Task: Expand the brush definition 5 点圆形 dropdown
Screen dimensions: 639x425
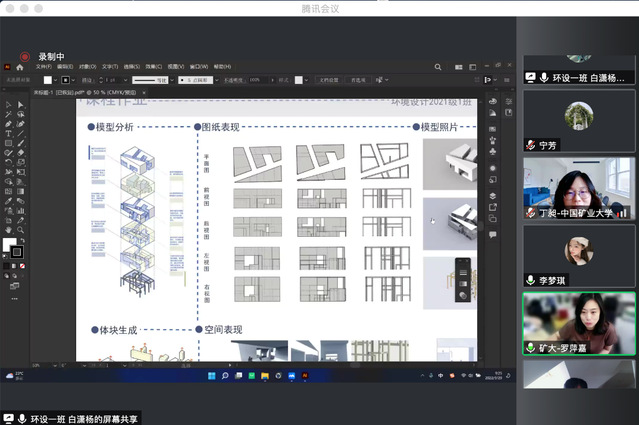Action: 216,80
